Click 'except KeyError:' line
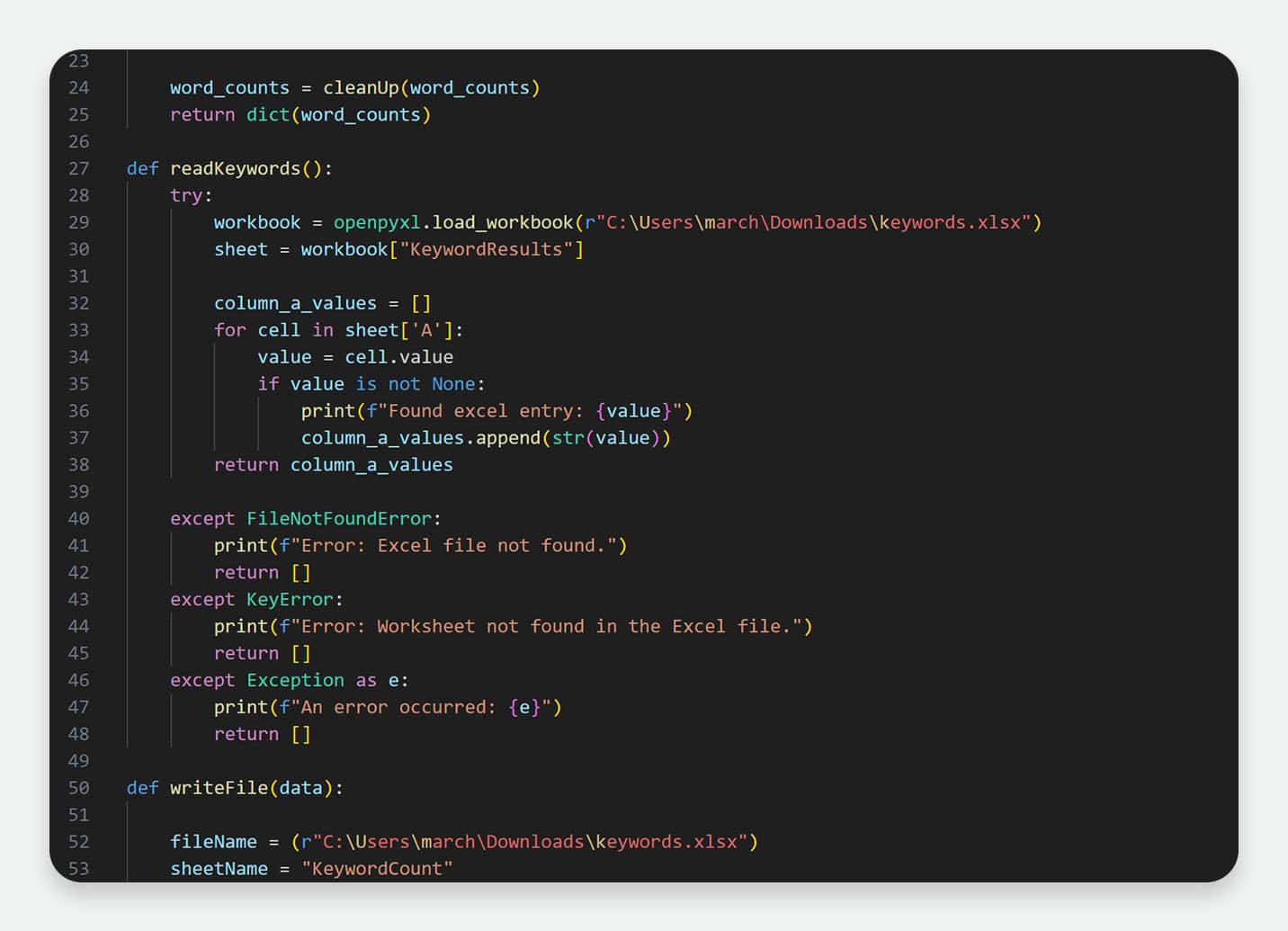This screenshot has width=1288, height=931. click(x=257, y=600)
